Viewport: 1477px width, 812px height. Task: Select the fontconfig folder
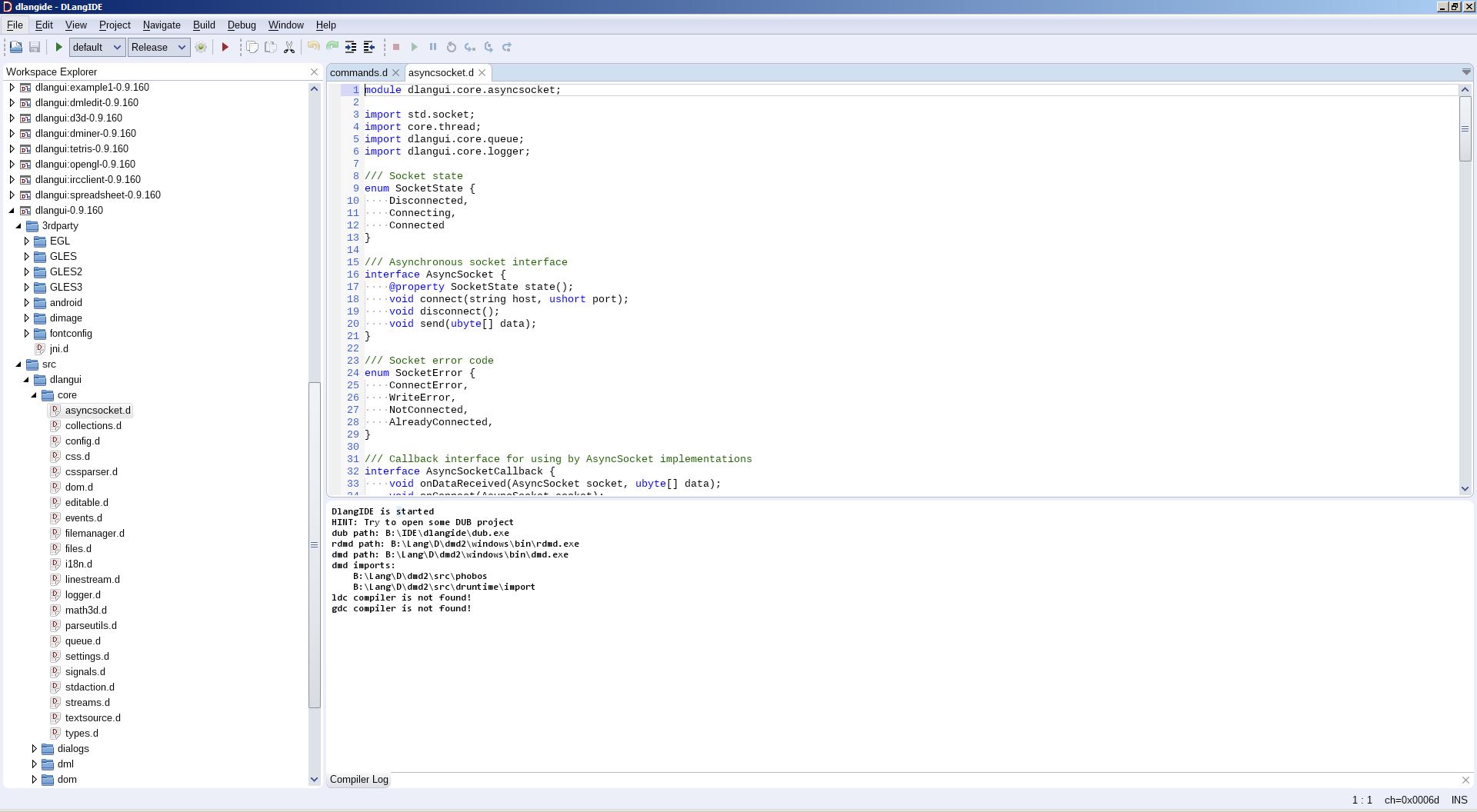(x=71, y=333)
